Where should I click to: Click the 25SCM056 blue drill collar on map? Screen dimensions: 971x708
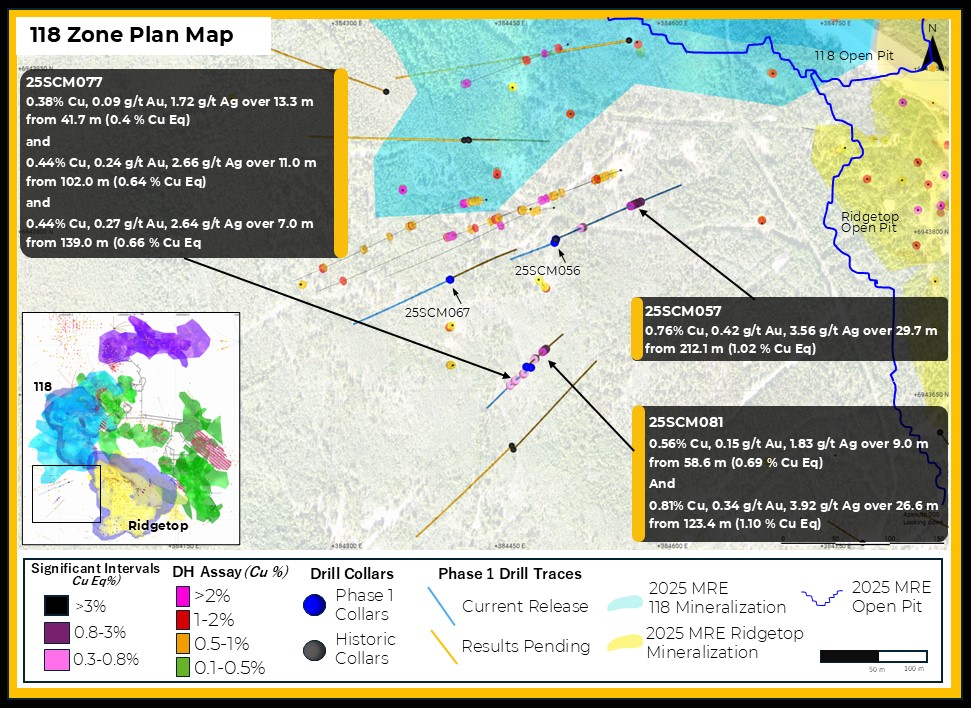pyautogui.click(x=555, y=240)
